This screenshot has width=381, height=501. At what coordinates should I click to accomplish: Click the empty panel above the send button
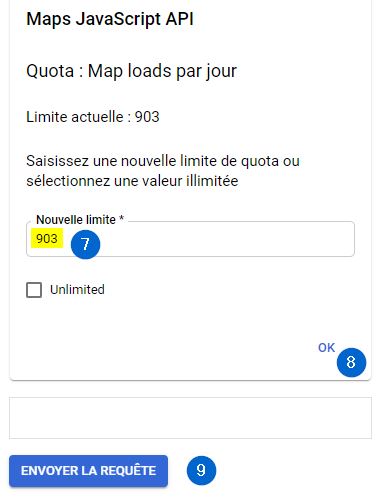pos(190,418)
